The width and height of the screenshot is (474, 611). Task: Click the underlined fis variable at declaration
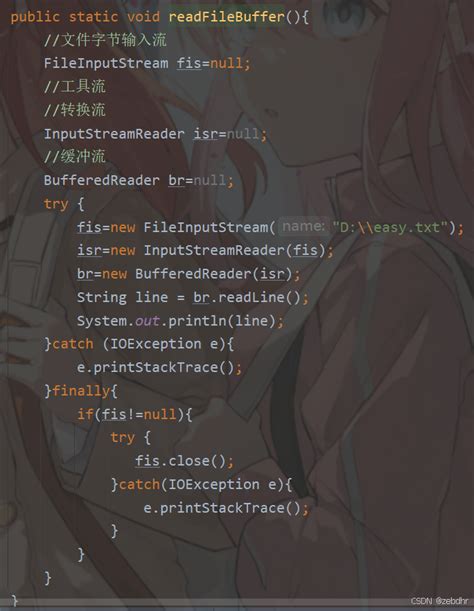pyautogui.click(x=189, y=63)
